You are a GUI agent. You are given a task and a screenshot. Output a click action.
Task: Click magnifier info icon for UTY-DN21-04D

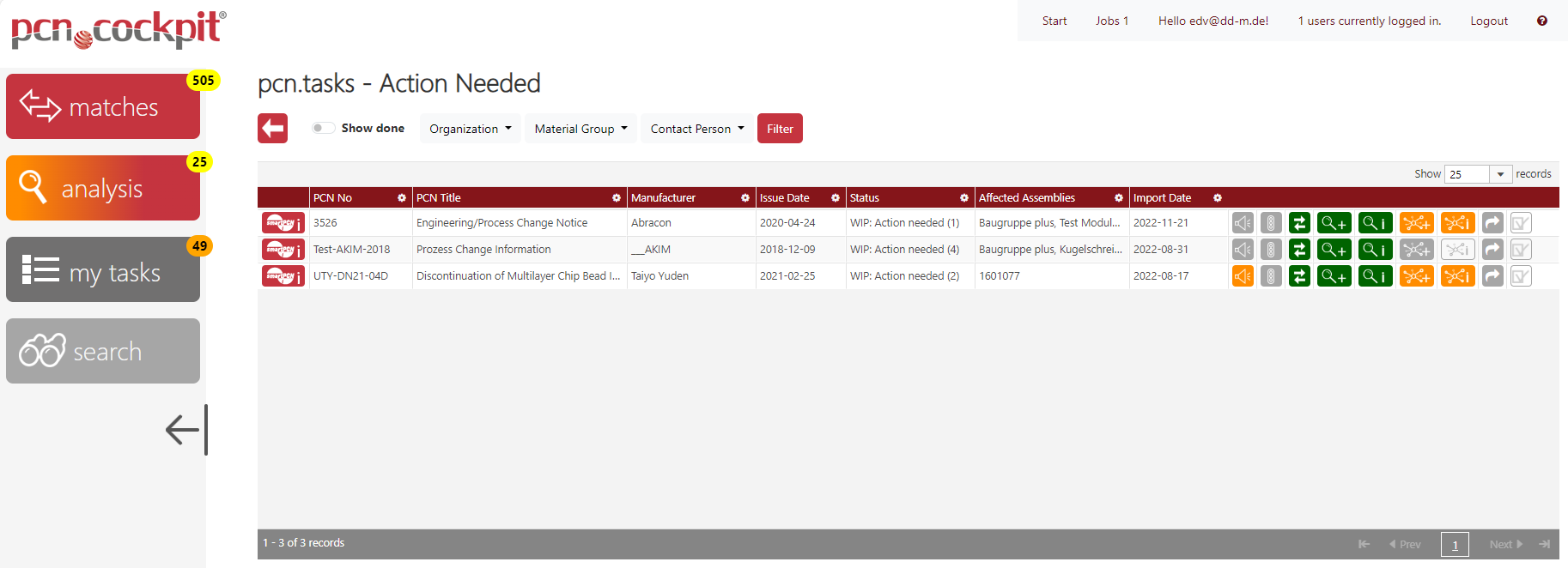coord(1375,276)
